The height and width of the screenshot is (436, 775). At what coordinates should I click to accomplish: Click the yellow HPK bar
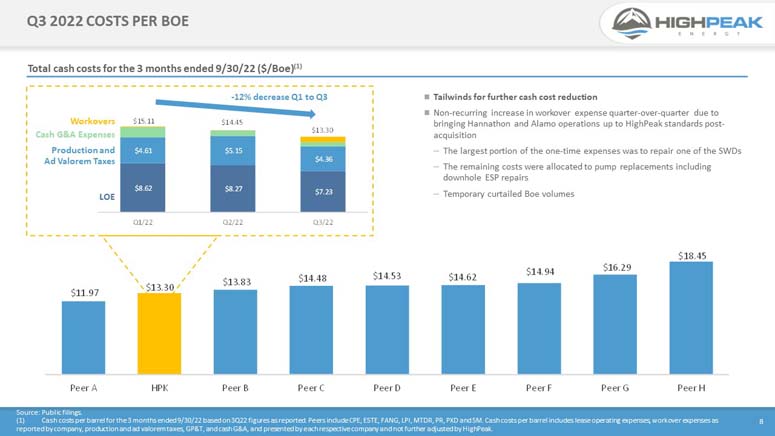coord(159,334)
